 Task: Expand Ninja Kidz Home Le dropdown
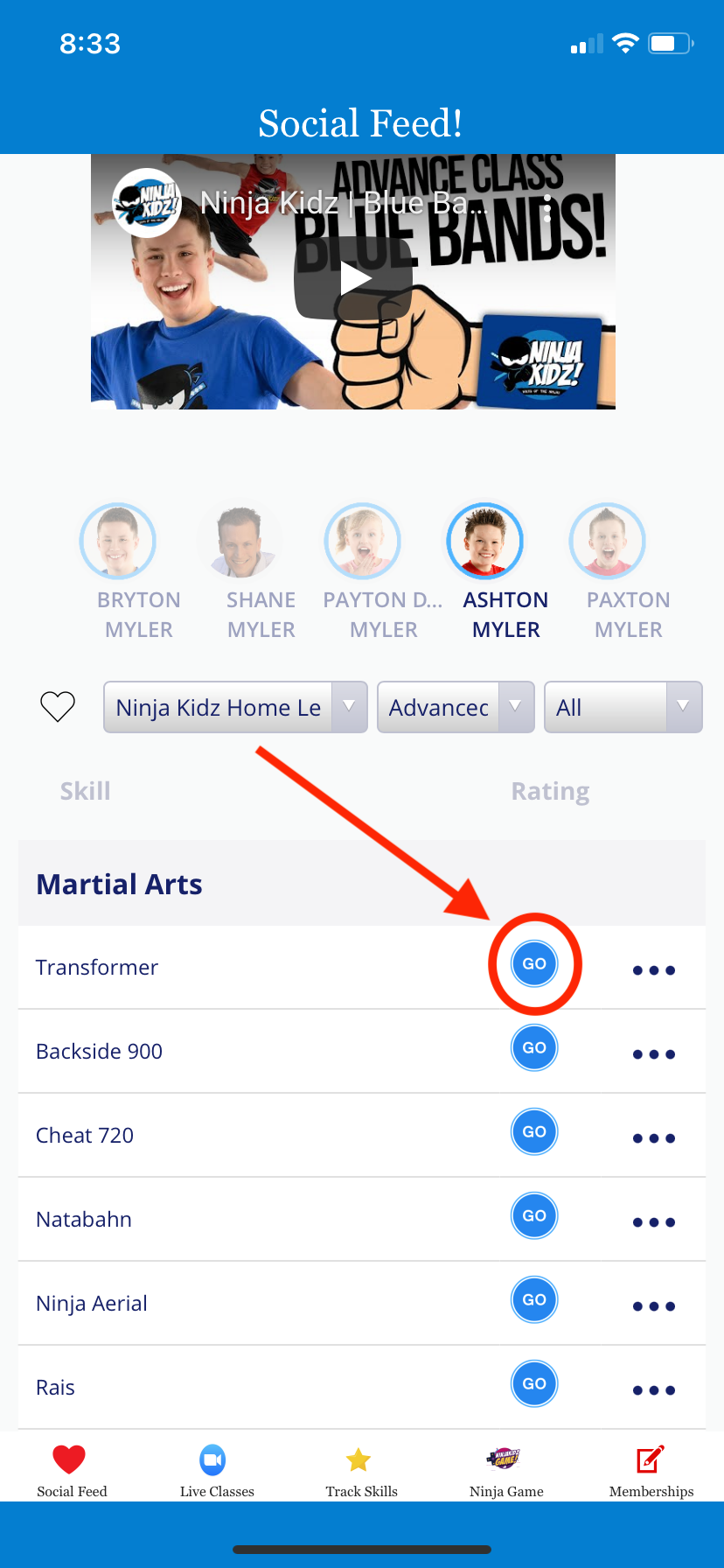tap(235, 707)
